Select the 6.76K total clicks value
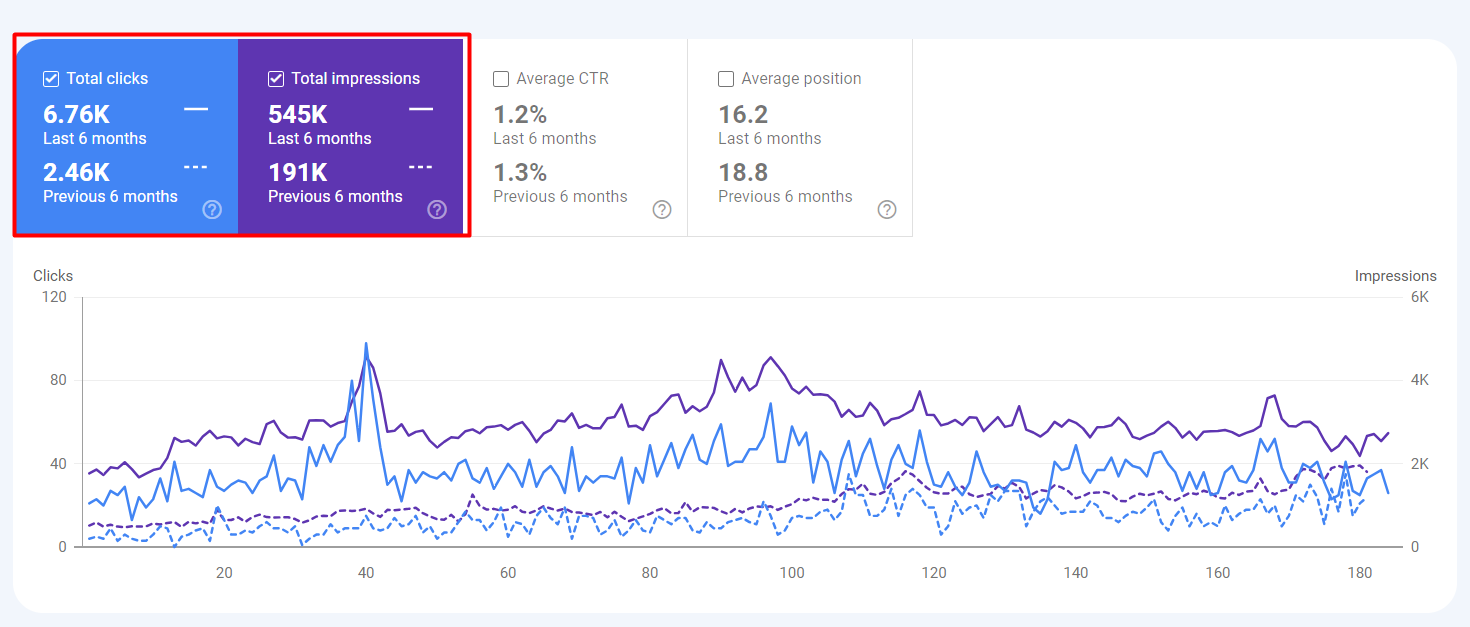1470x627 pixels. (76, 115)
